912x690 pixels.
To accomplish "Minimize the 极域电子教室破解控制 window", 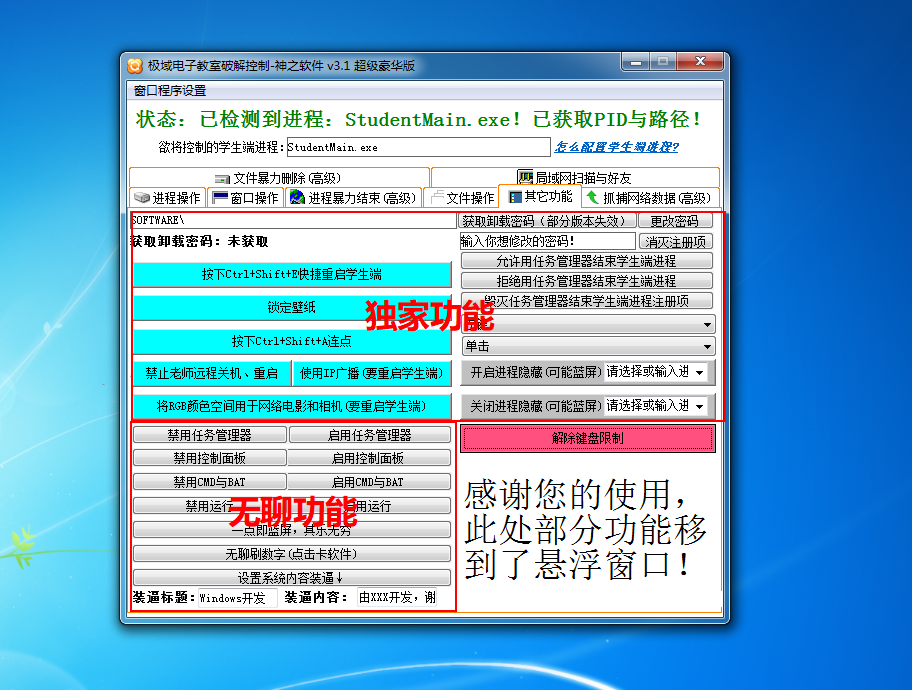I will (x=636, y=62).
